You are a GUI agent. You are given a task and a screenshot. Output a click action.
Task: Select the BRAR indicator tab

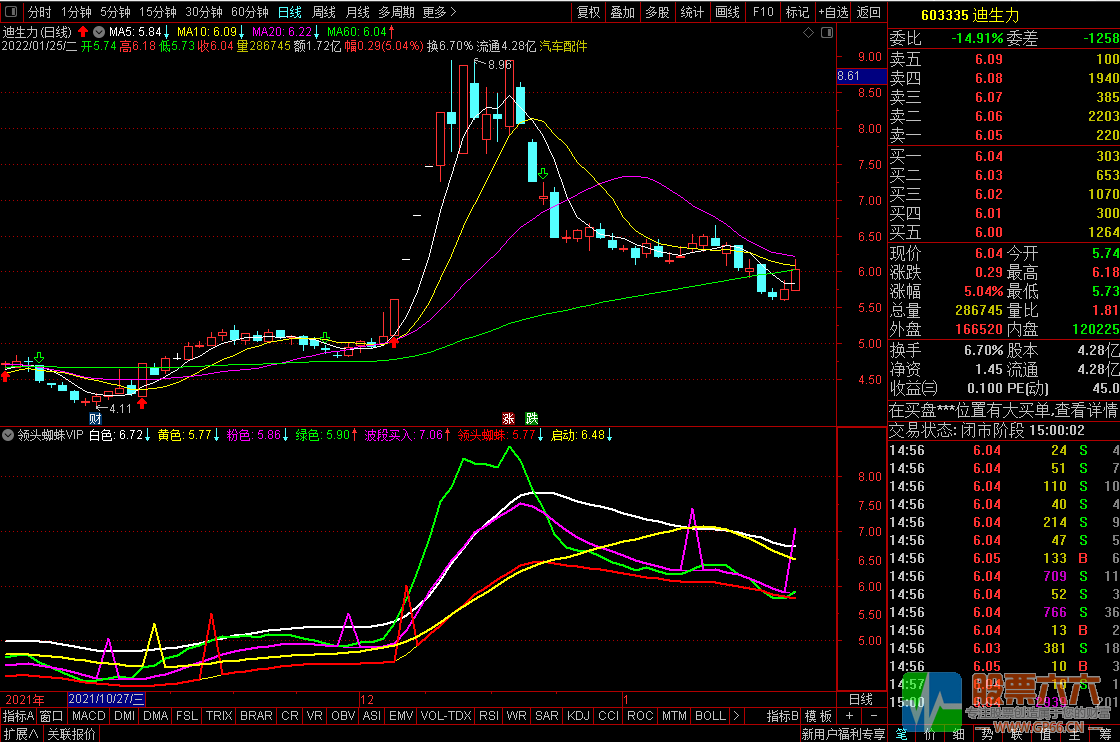click(256, 716)
